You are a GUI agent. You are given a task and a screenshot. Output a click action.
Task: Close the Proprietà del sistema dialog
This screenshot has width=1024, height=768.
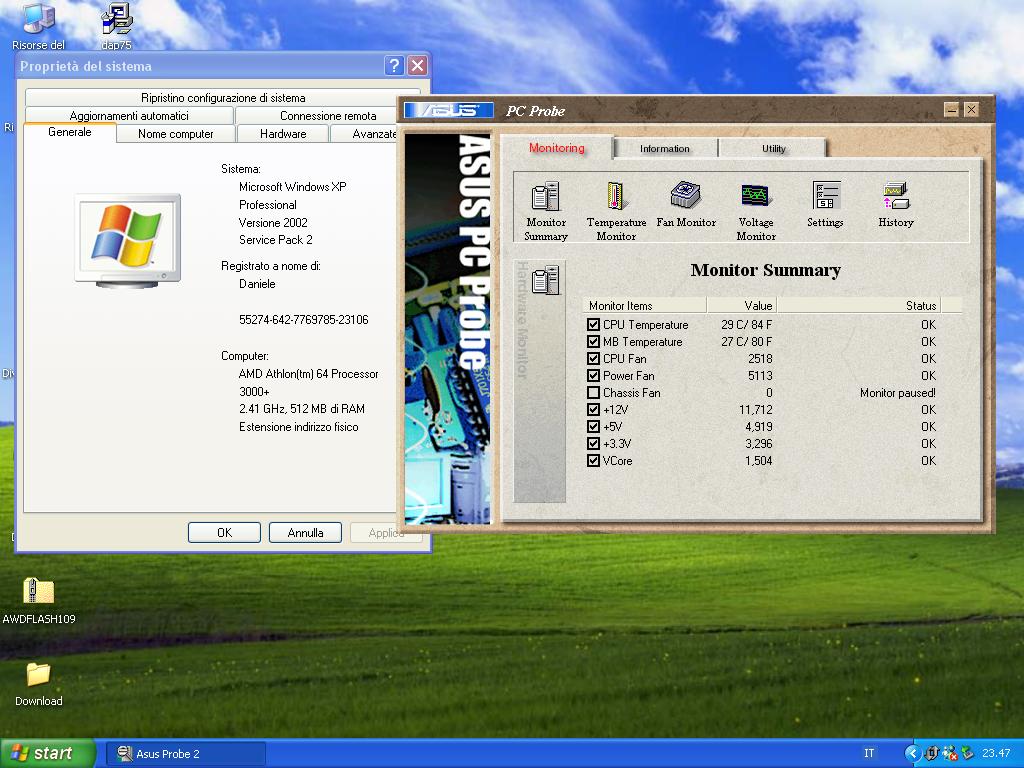[x=417, y=65]
